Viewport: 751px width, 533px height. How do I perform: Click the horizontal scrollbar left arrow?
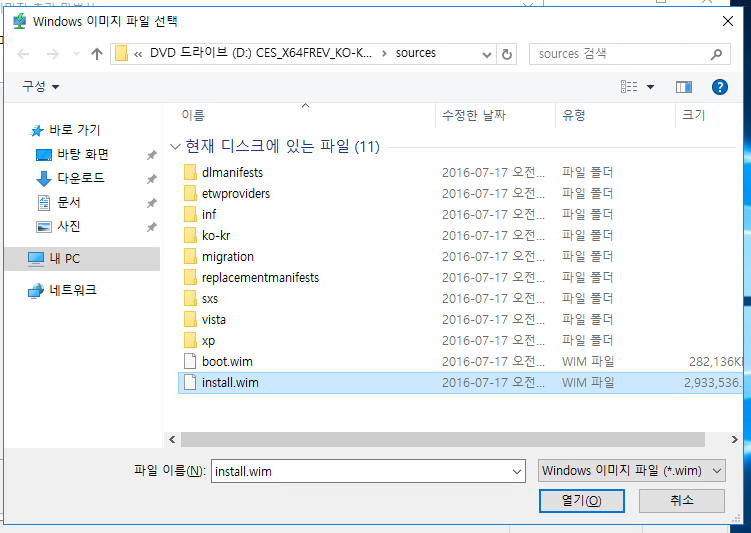[172, 439]
